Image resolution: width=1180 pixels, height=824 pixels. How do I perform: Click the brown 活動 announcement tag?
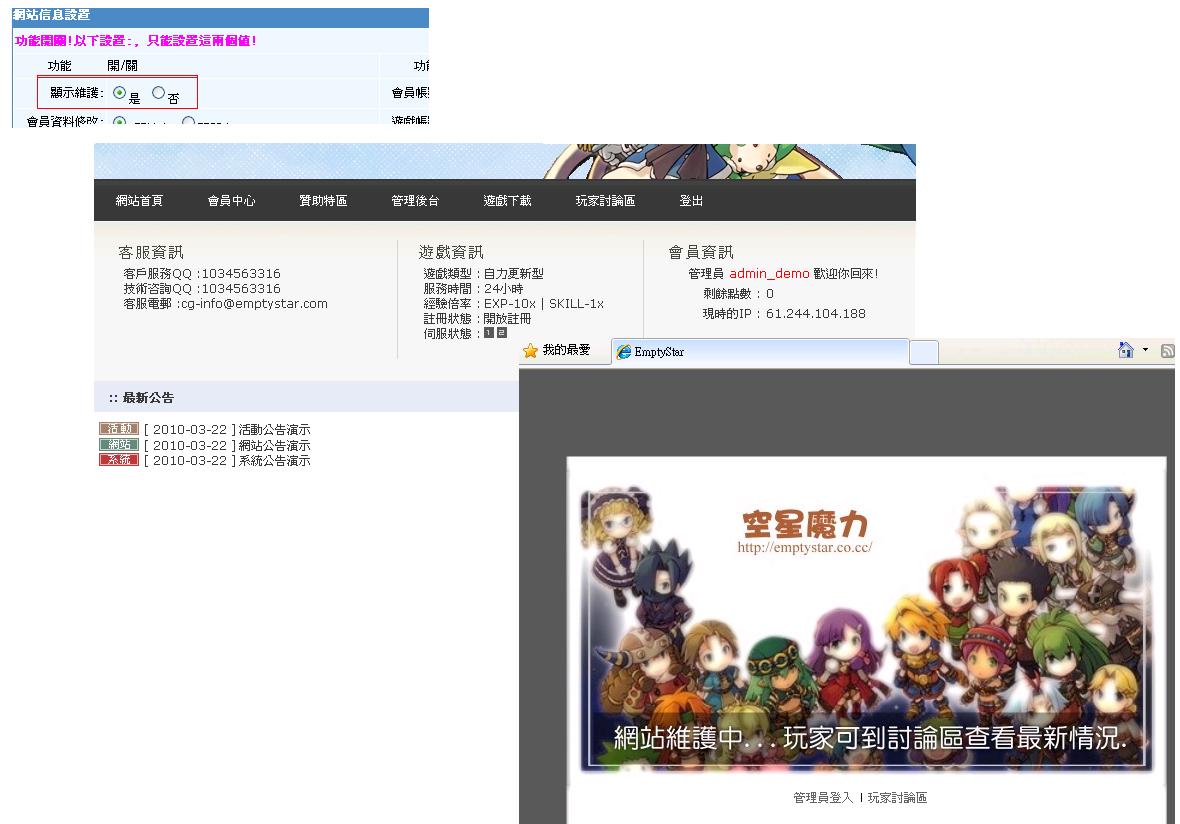(x=119, y=429)
